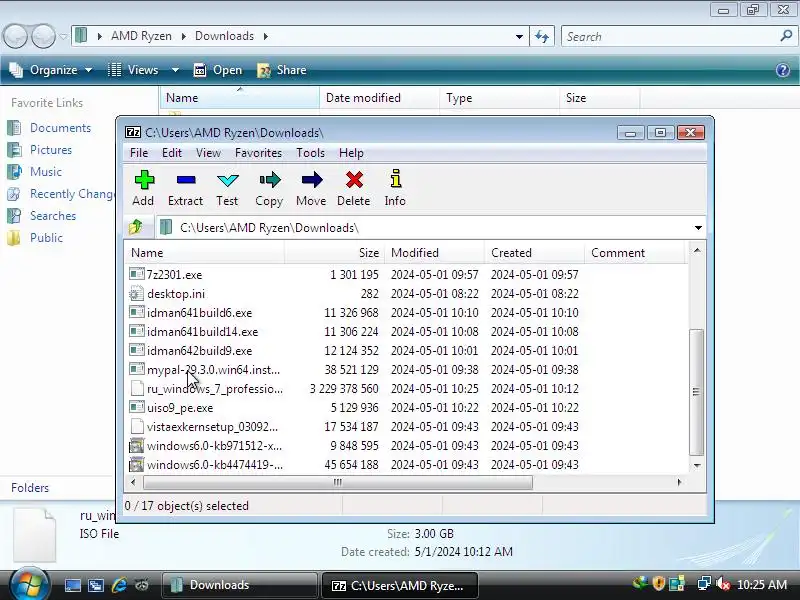
Task: Click the 7-Zip taskbar button
Action: (x=400, y=585)
